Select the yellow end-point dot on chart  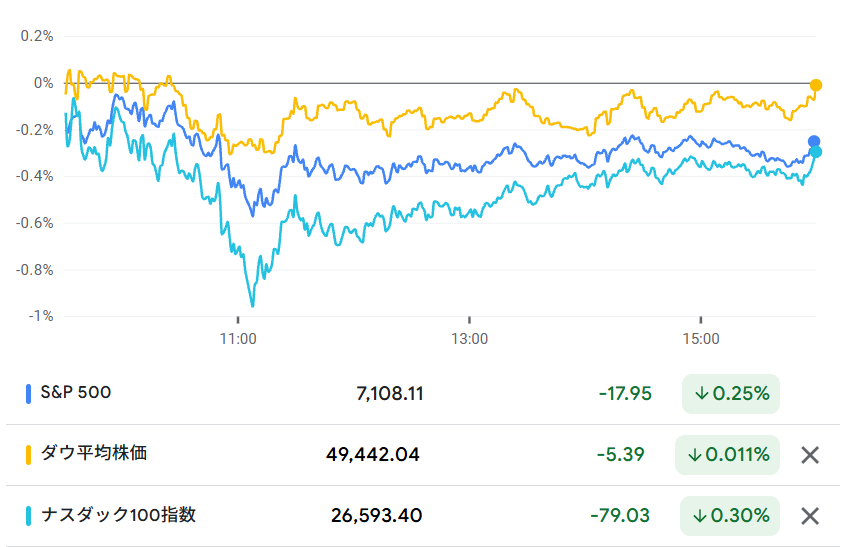point(816,85)
